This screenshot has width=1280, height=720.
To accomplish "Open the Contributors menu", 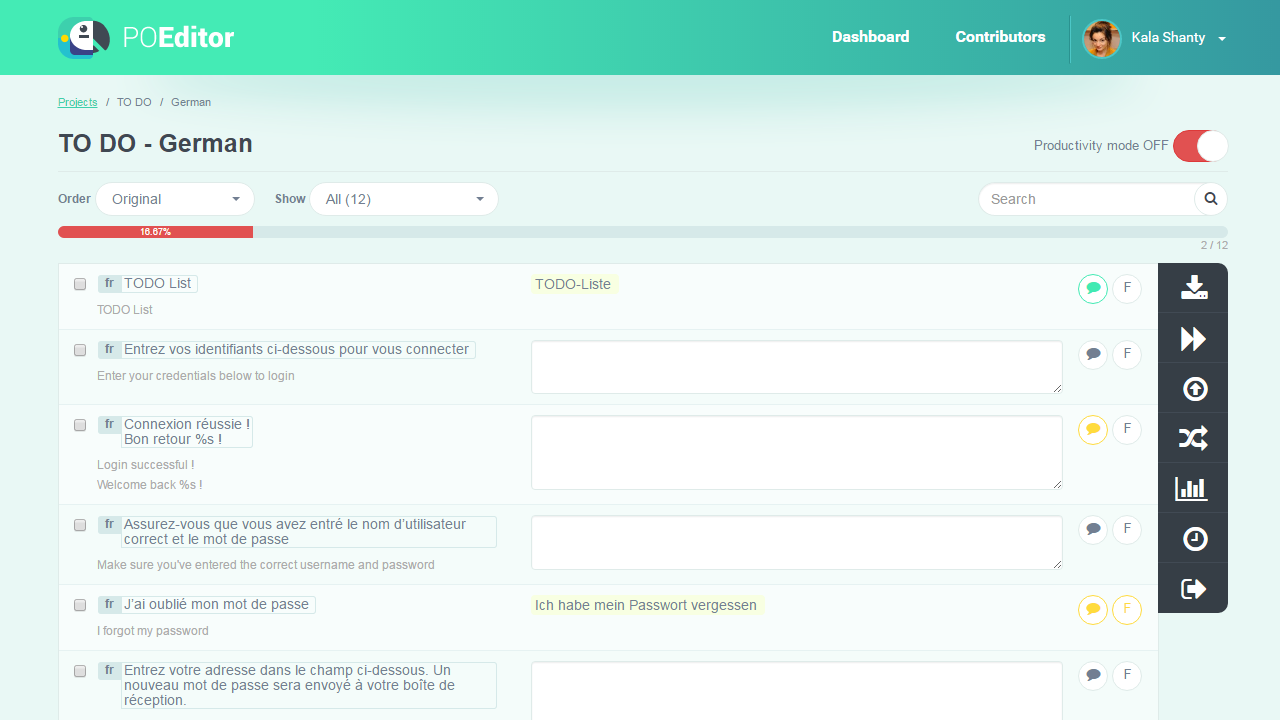I will point(1000,37).
